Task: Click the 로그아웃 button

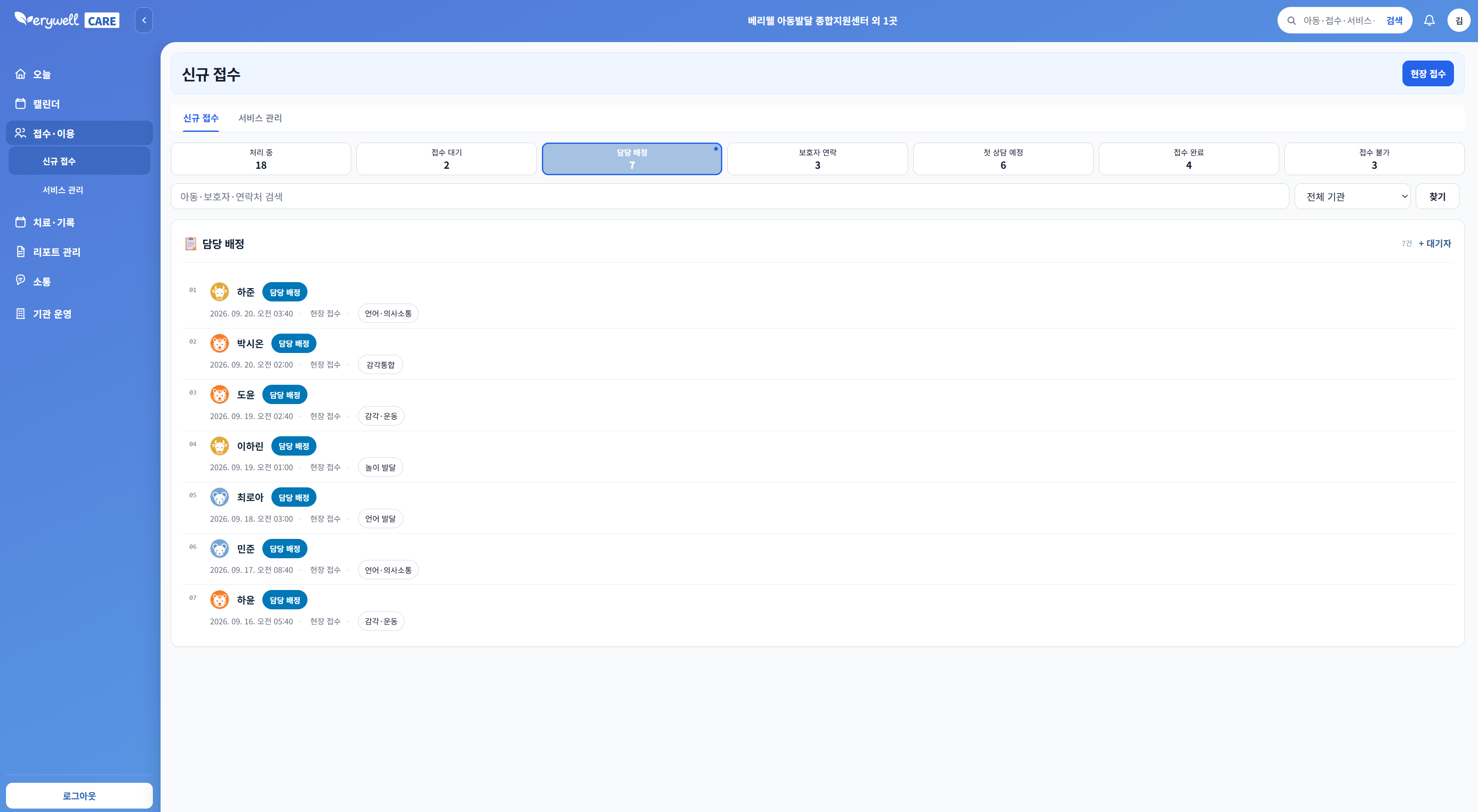Action: [79, 795]
